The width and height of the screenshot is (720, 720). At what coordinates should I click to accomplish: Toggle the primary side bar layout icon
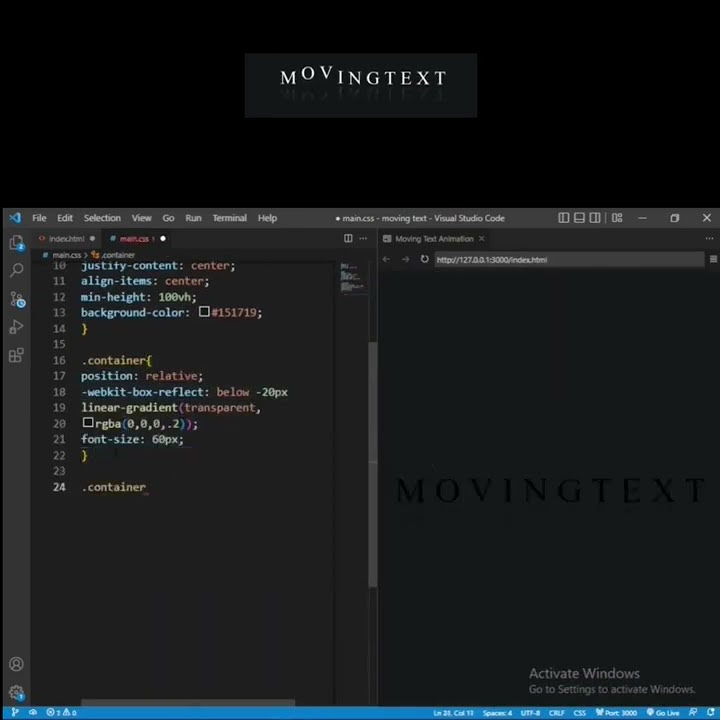[563, 218]
